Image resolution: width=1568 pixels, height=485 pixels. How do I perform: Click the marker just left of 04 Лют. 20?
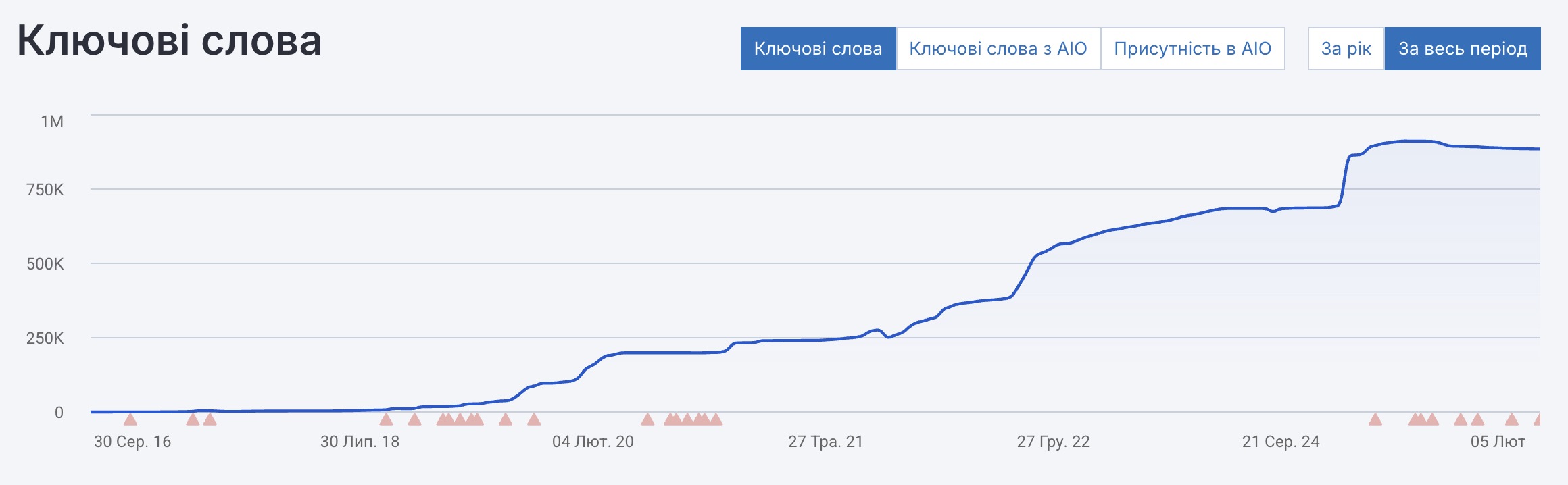tap(534, 419)
